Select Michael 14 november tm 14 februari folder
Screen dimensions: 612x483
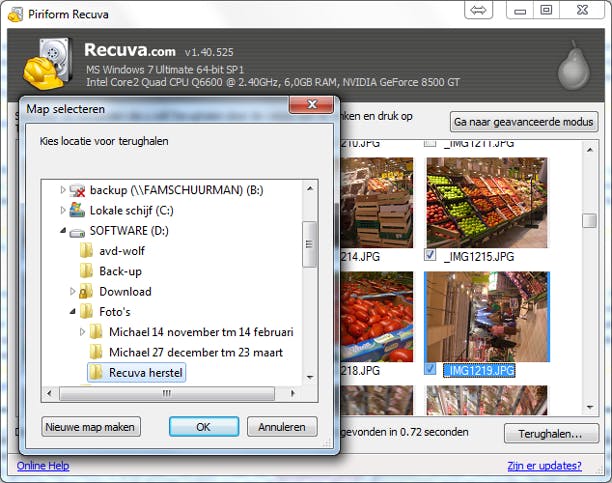tap(201, 332)
